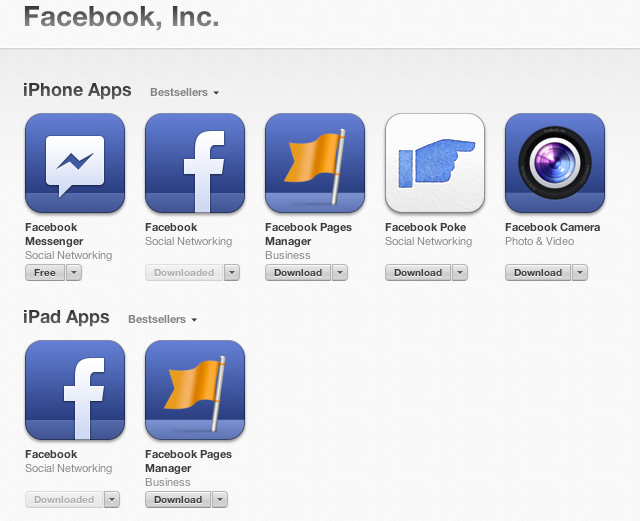Open the Facebook Poke pointing hand icon
This screenshot has height=521, width=640.
435,163
